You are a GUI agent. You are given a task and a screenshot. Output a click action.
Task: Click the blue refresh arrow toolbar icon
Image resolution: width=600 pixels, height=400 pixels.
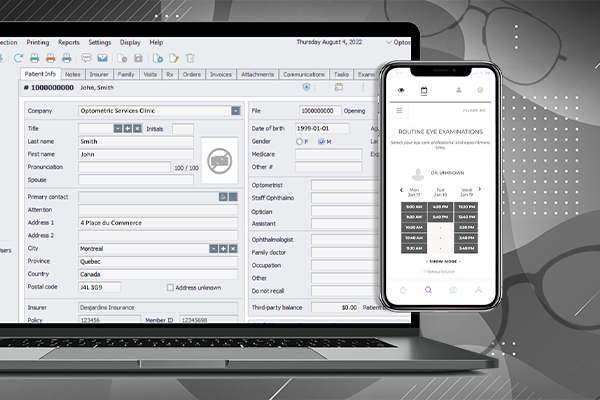(18, 58)
